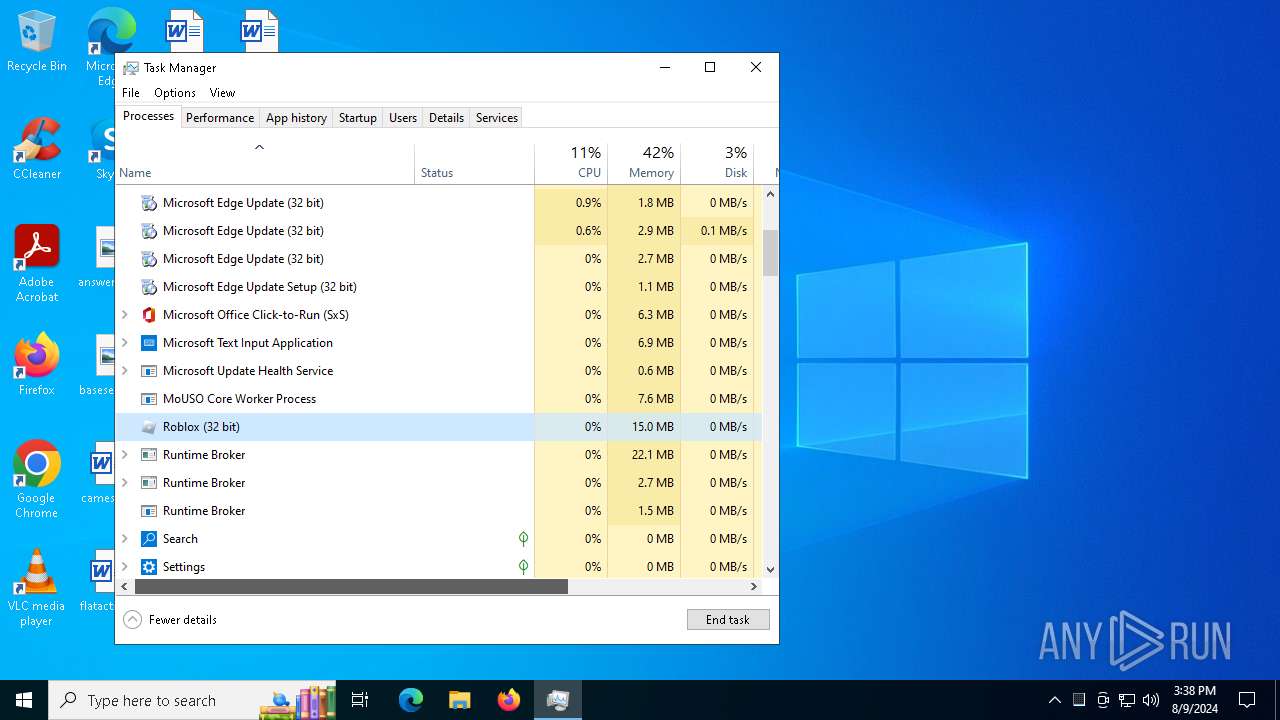Open the Adobe Acrobat desktop icon
The width and height of the screenshot is (1280, 720).
[36, 264]
